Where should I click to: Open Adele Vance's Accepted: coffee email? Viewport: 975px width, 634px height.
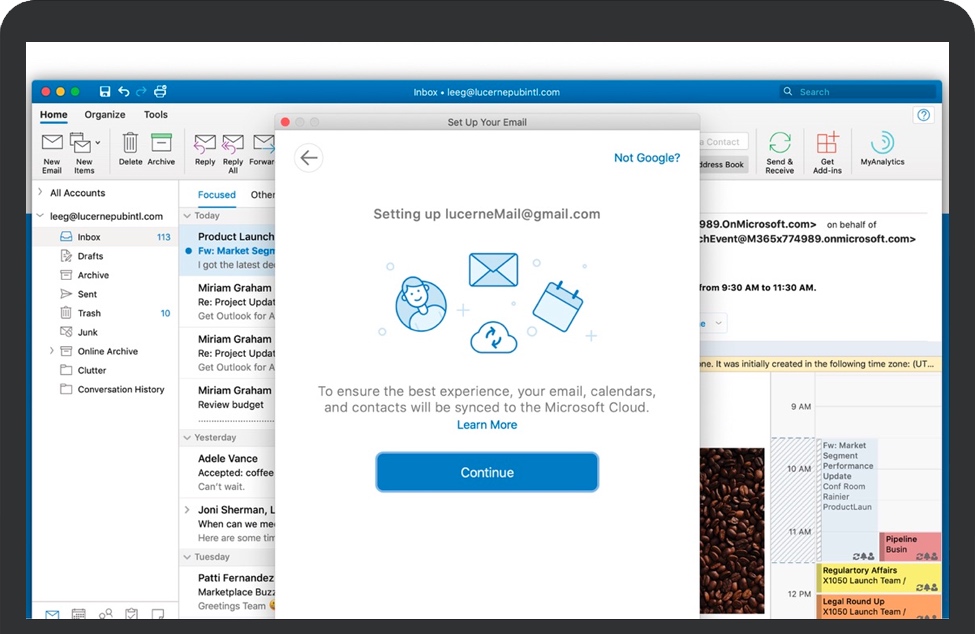[228, 472]
